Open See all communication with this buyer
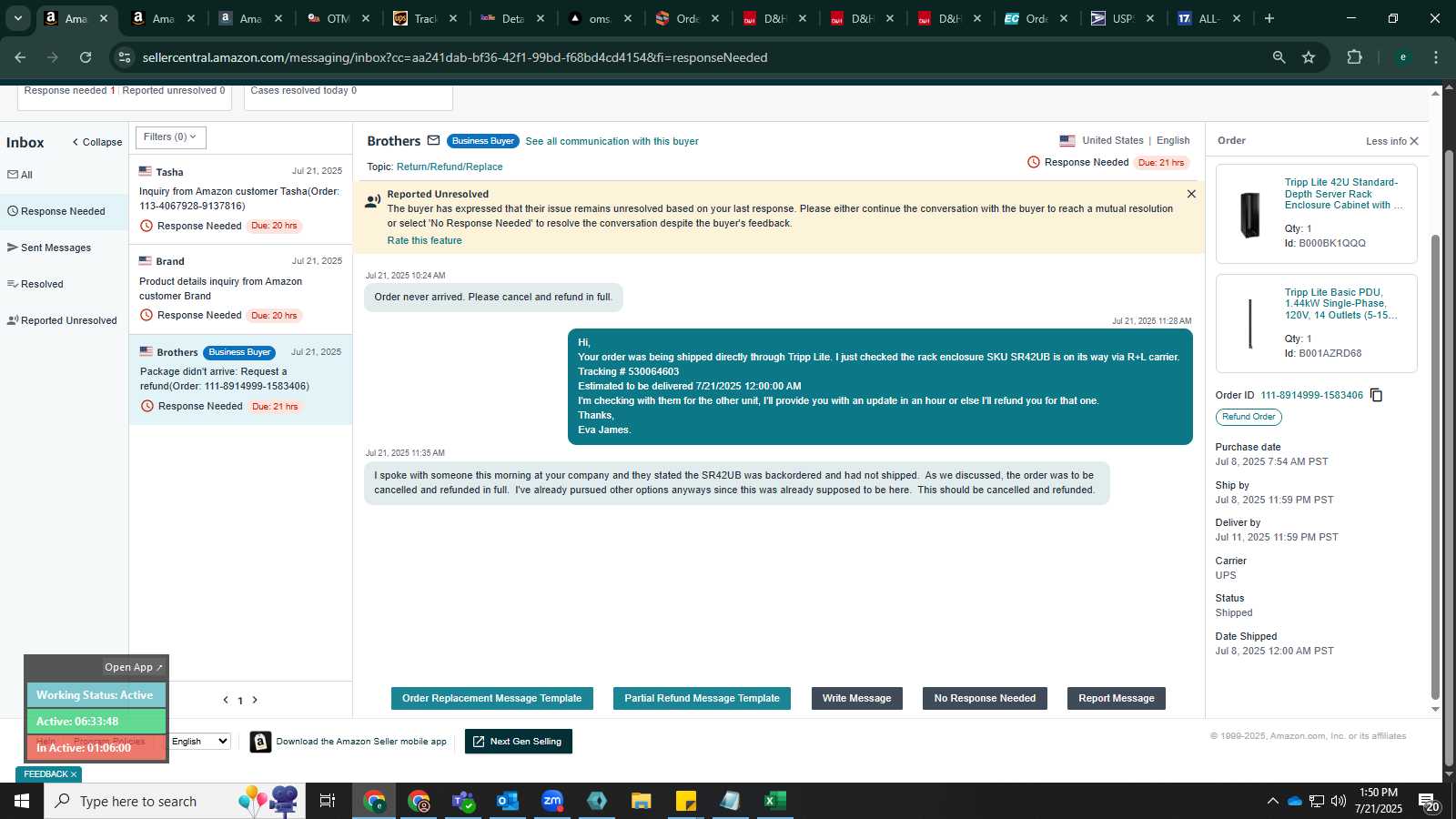This screenshot has width=1456, height=819. [612, 141]
